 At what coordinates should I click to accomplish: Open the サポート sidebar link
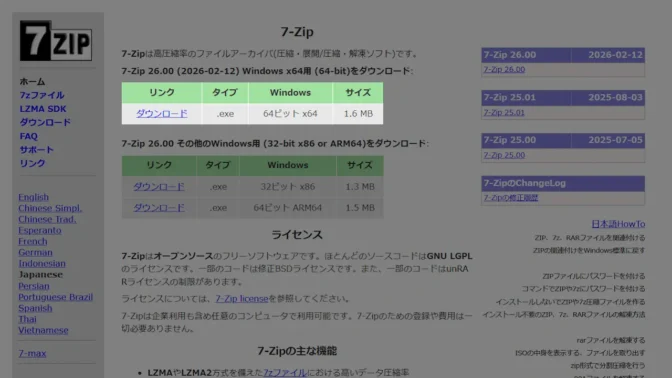point(36,150)
